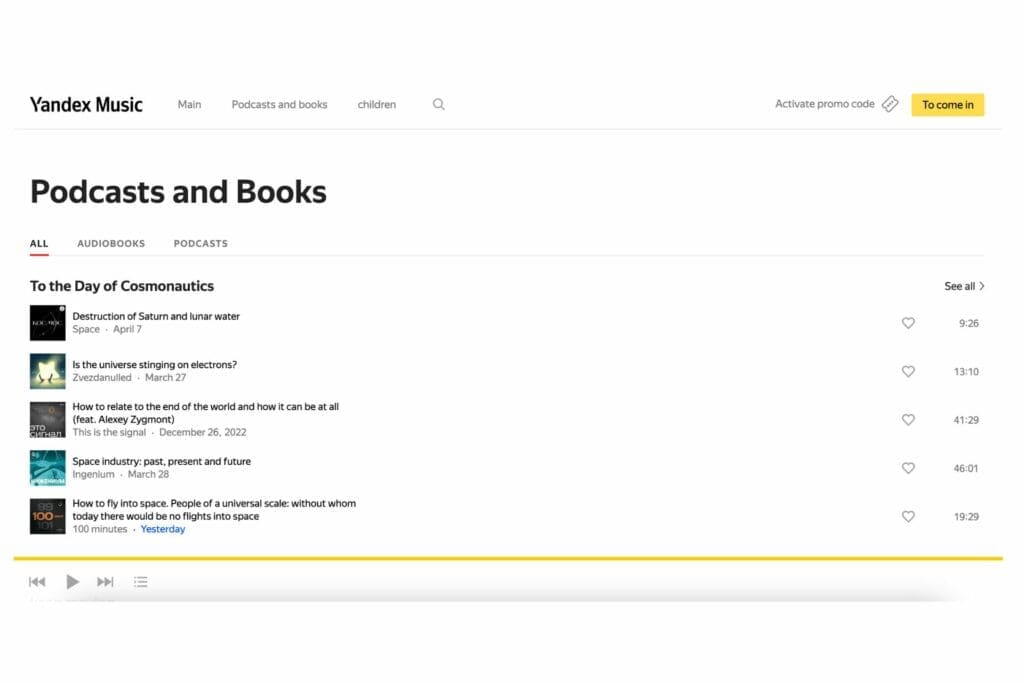Viewport: 1024px width, 683px height.
Task: Click the yellow To come in button
Action: (x=948, y=104)
